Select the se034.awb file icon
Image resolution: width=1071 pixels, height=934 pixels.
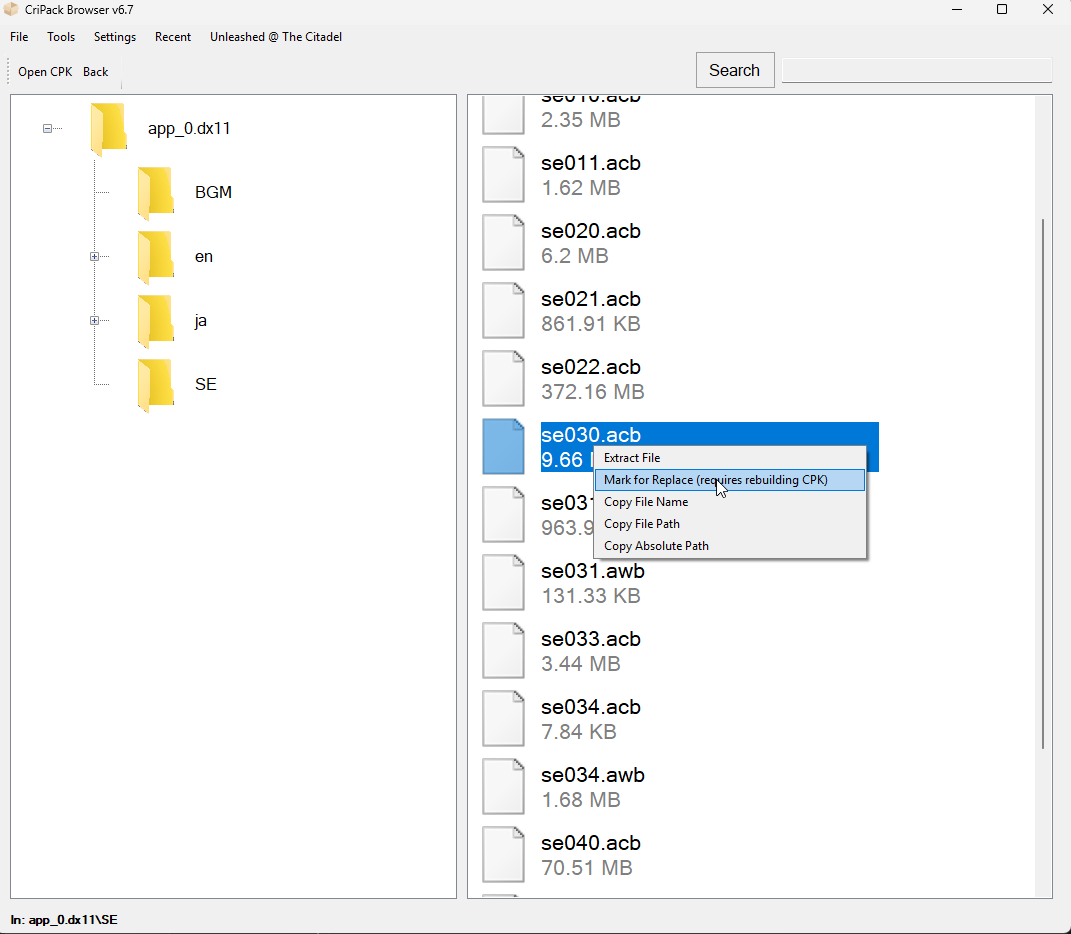pos(503,787)
